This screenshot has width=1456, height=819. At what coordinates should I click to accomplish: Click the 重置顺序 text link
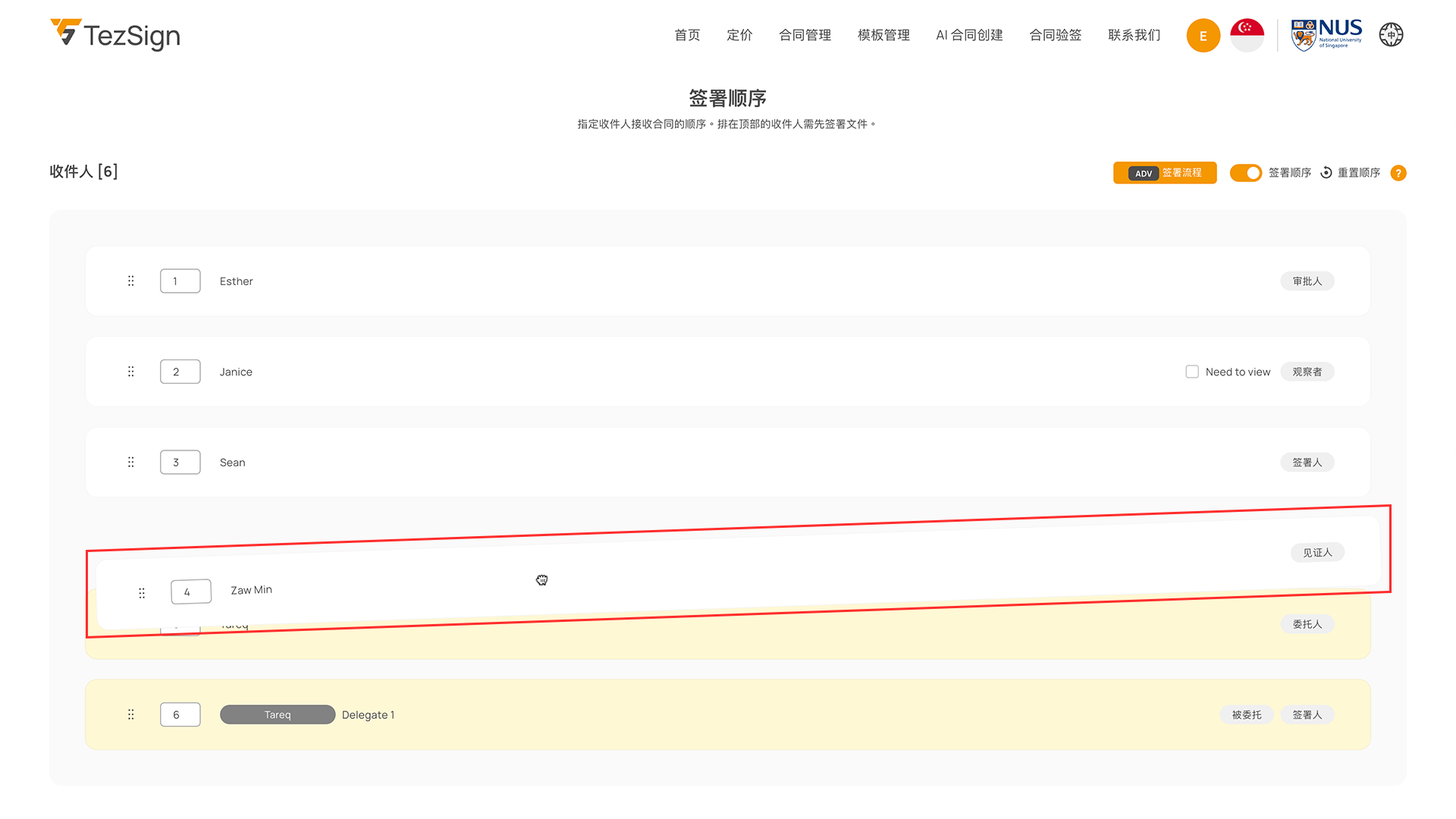(1358, 173)
